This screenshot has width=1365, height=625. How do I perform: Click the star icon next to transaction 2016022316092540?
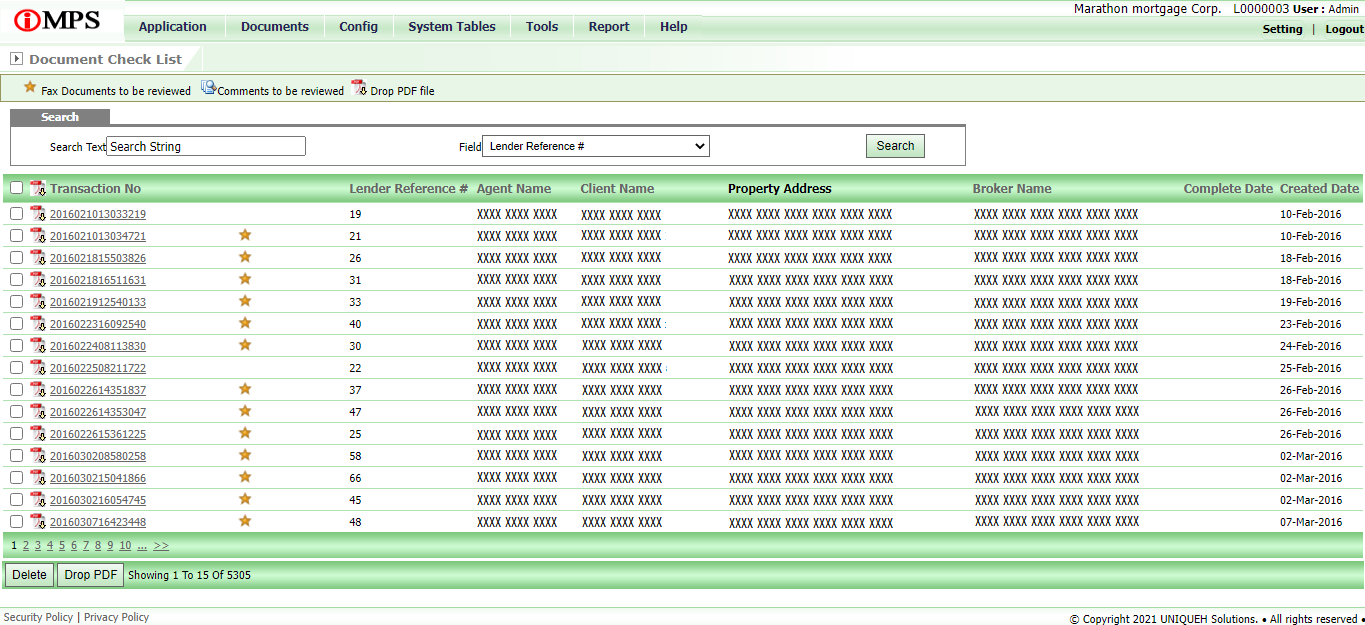click(245, 323)
